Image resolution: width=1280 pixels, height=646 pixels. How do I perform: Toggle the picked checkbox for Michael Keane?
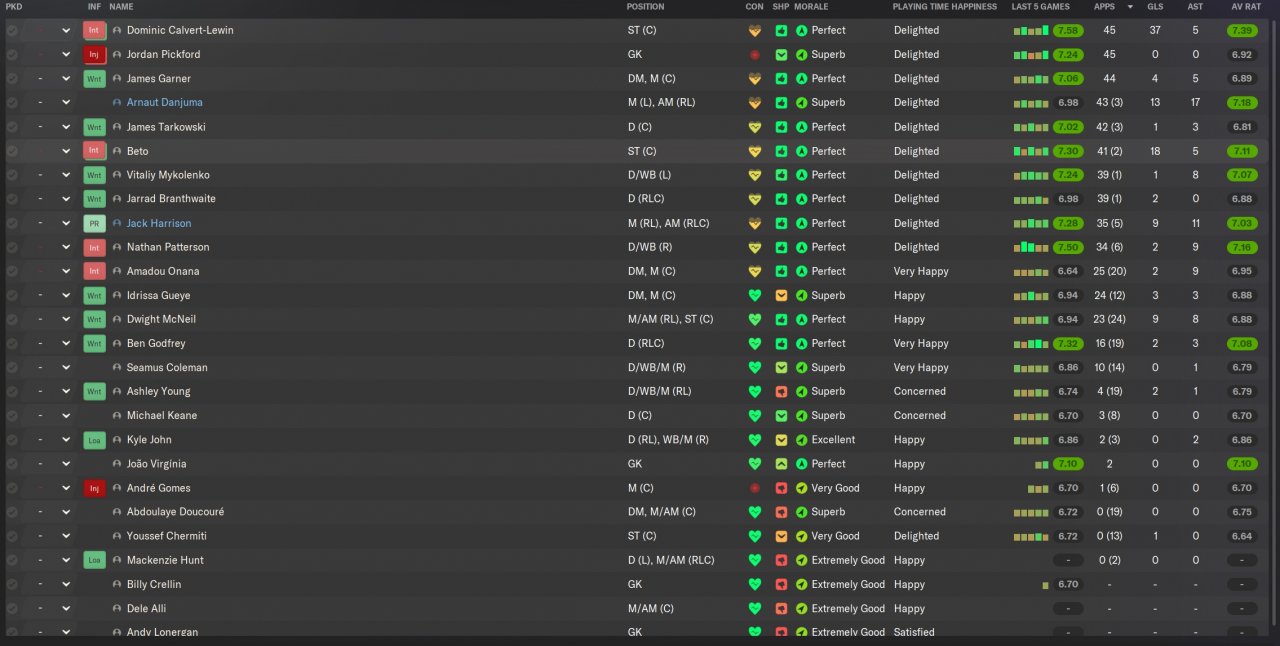[12, 415]
